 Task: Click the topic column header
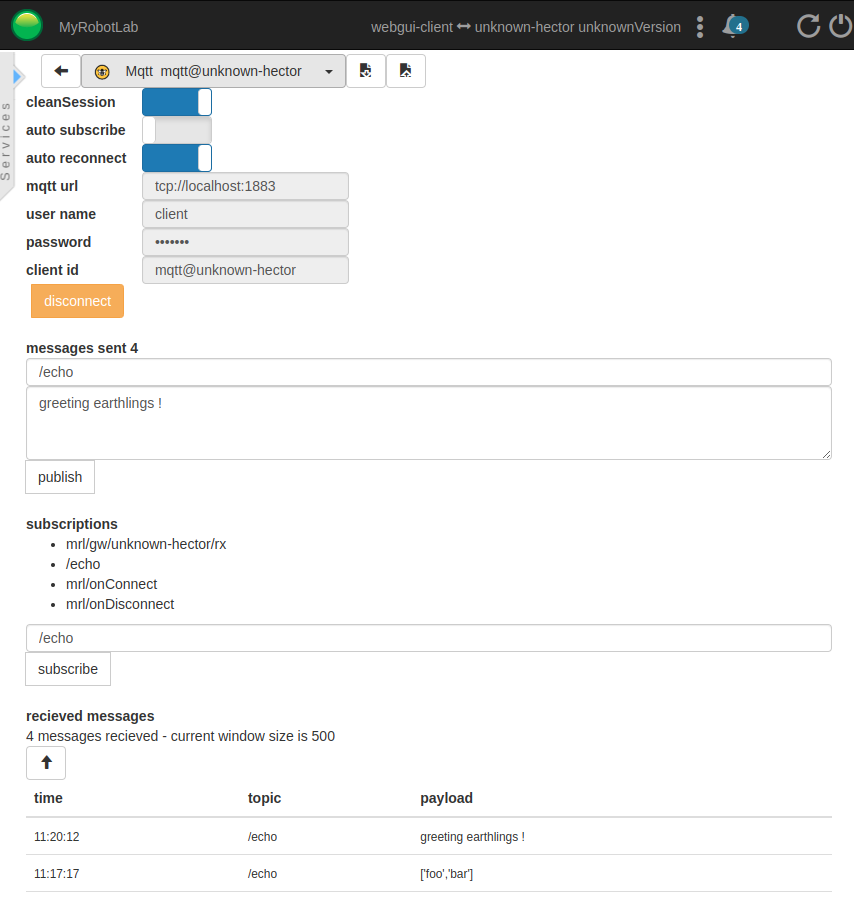pos(264,798)
